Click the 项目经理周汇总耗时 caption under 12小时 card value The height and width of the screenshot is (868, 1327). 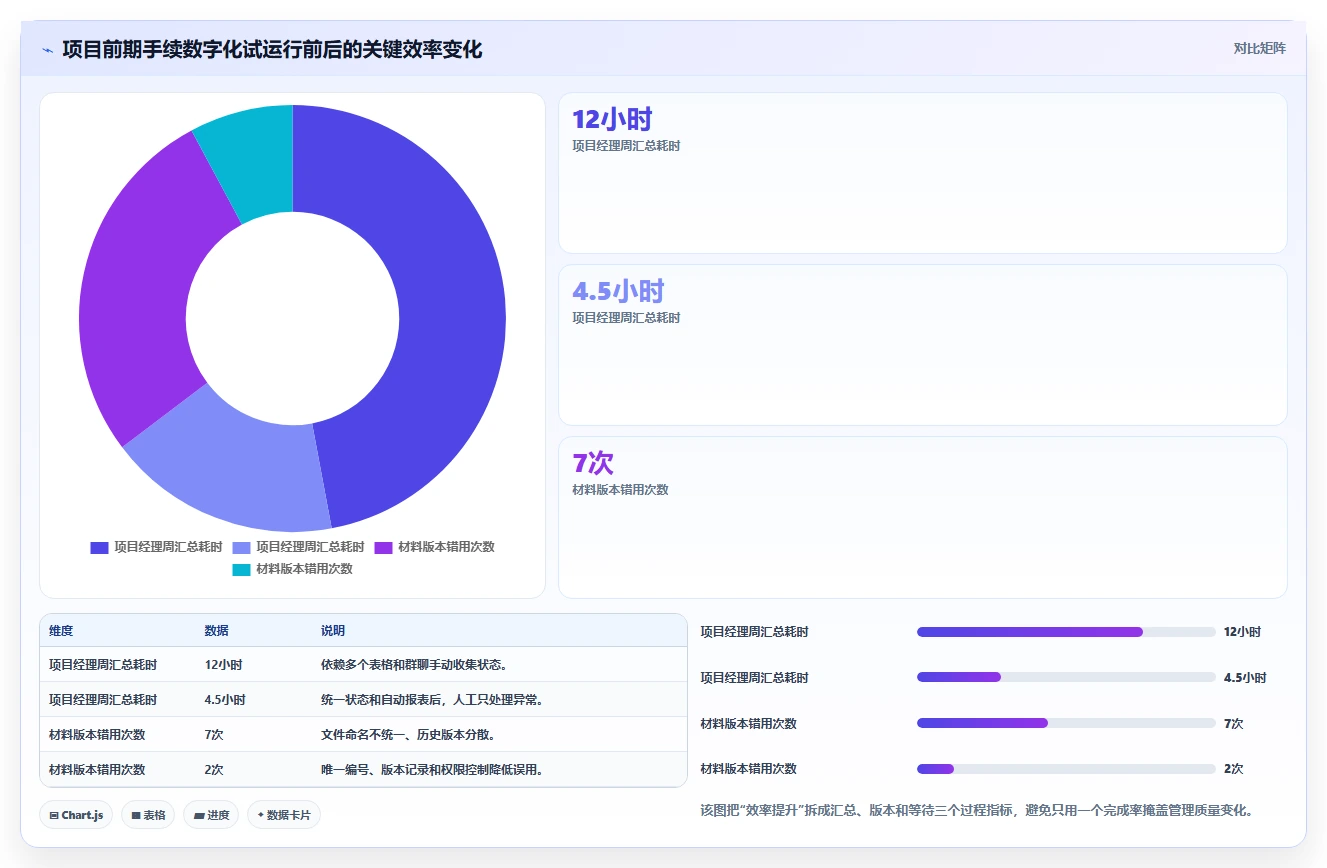coord(626,146)
